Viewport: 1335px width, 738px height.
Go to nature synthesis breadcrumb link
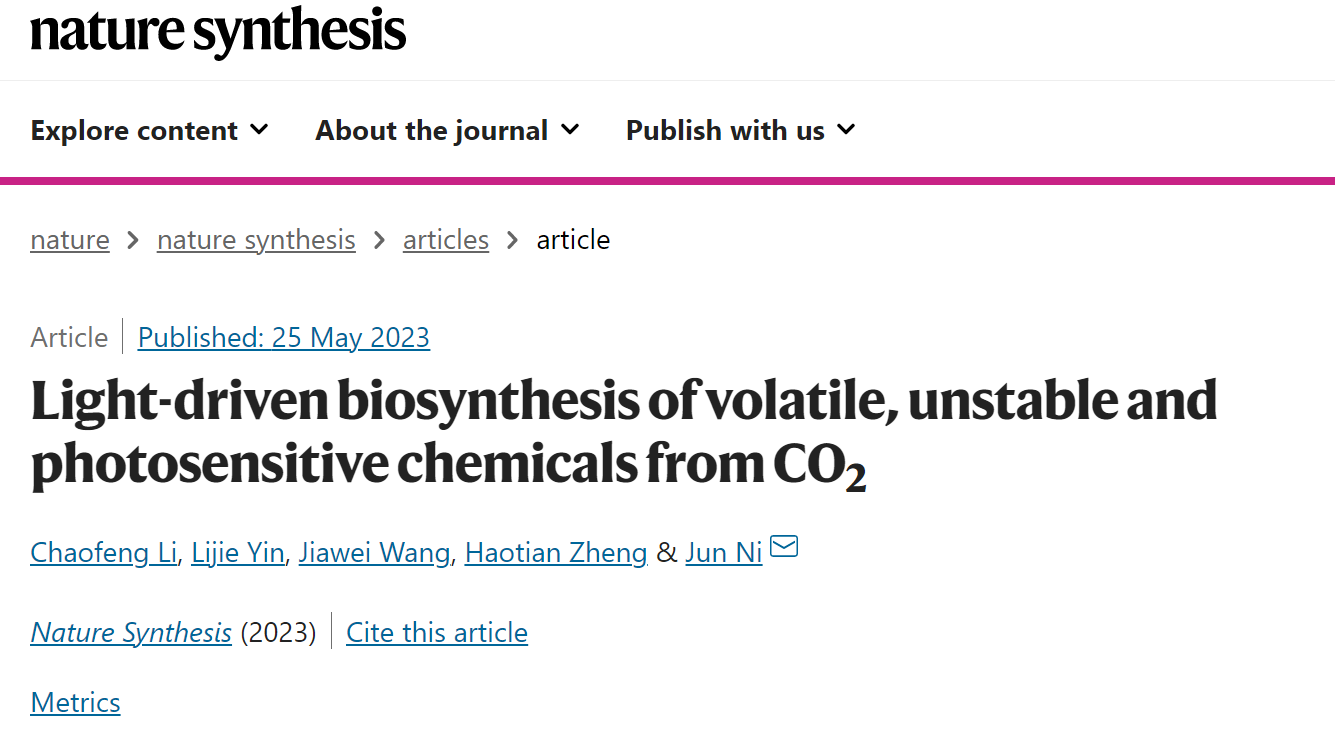point(256,240)
